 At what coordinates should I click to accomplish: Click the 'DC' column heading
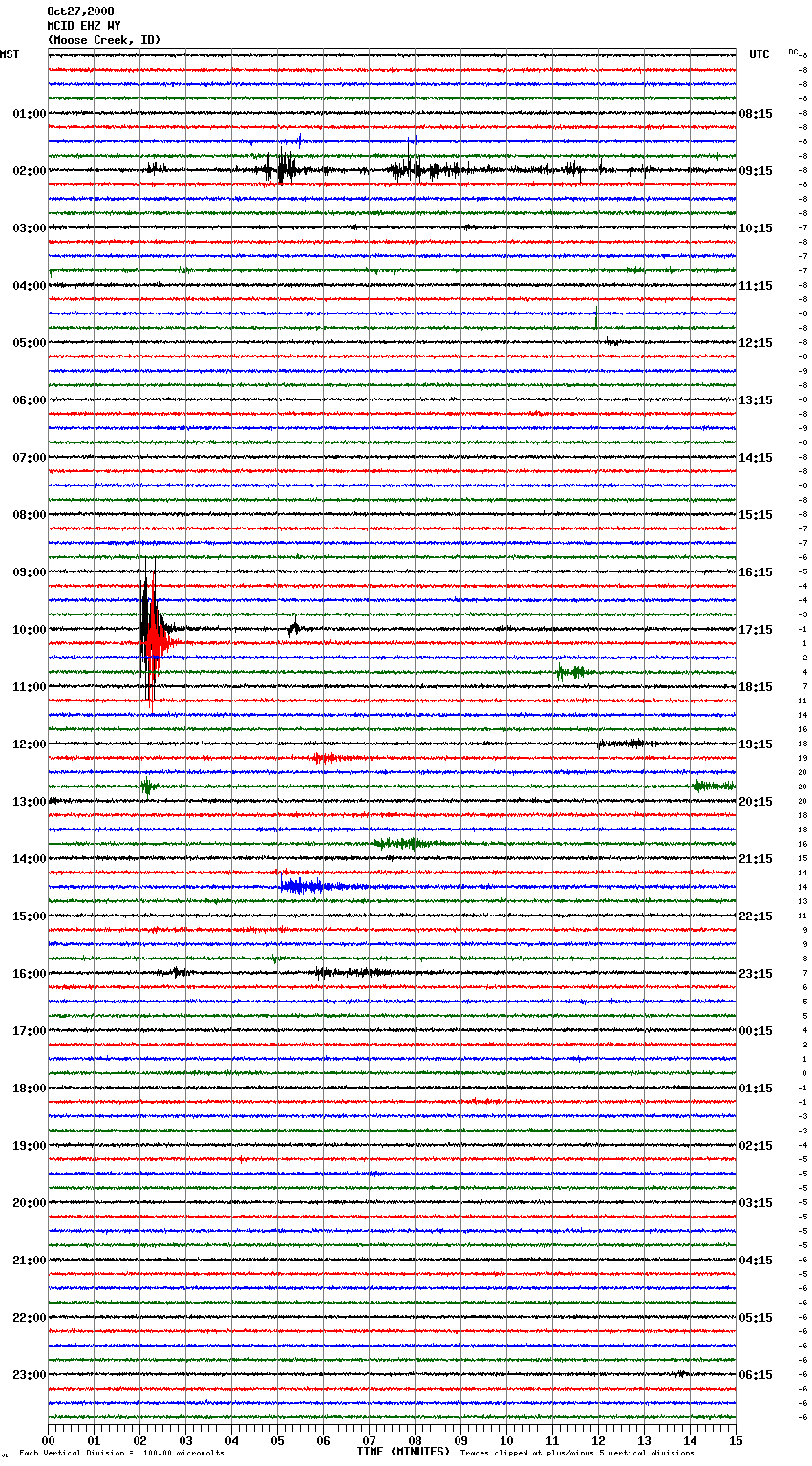[793, 52]
